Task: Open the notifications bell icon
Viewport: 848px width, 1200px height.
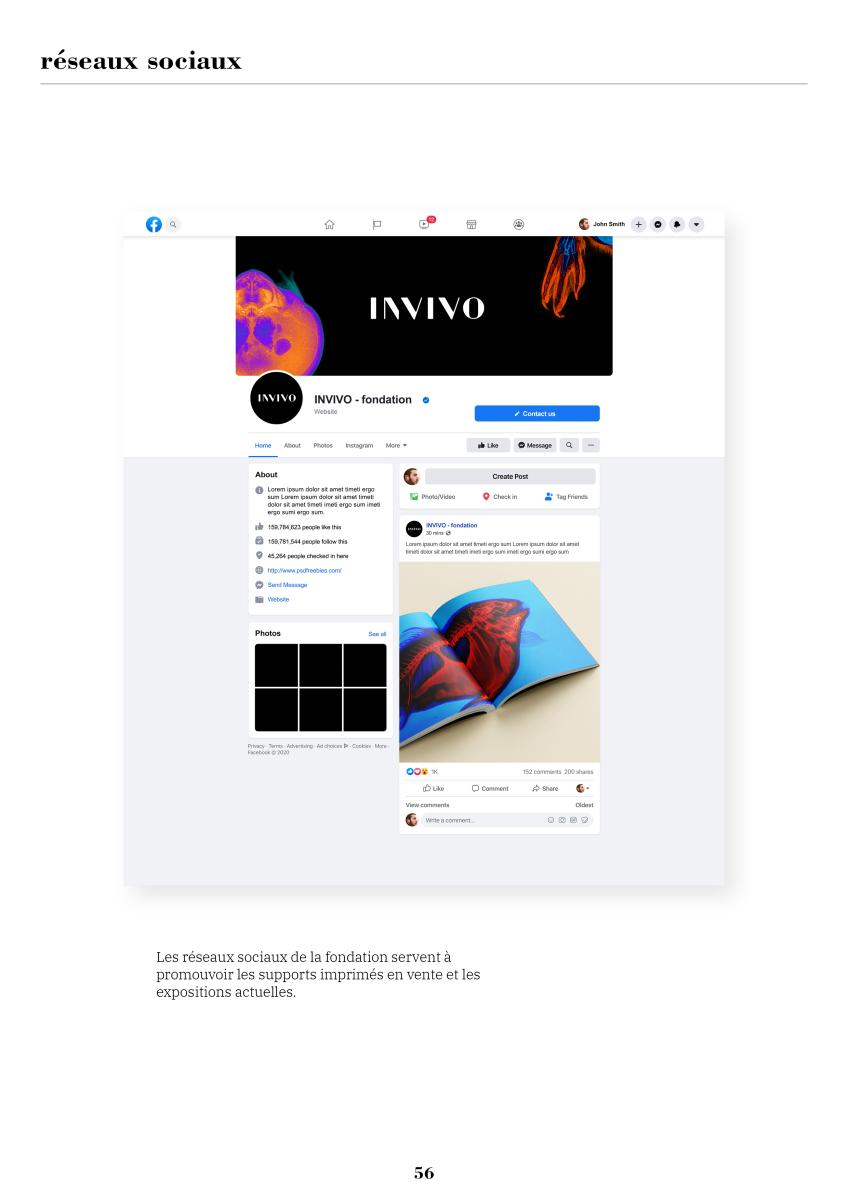Action: click(x=677, y=224)
